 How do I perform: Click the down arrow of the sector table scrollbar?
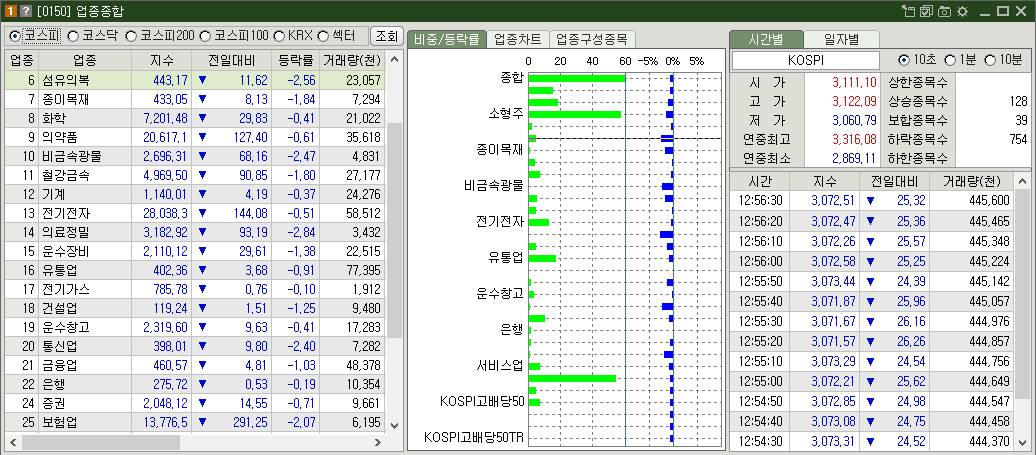point(394,425)
